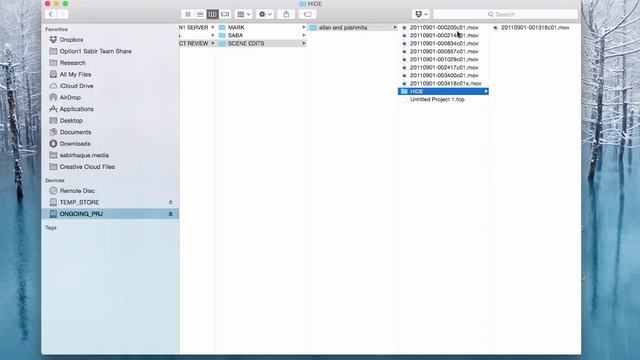Select 20110901-000200c01.mov file
The width and height of the screenshot is (640, 360).
point(444,27)
